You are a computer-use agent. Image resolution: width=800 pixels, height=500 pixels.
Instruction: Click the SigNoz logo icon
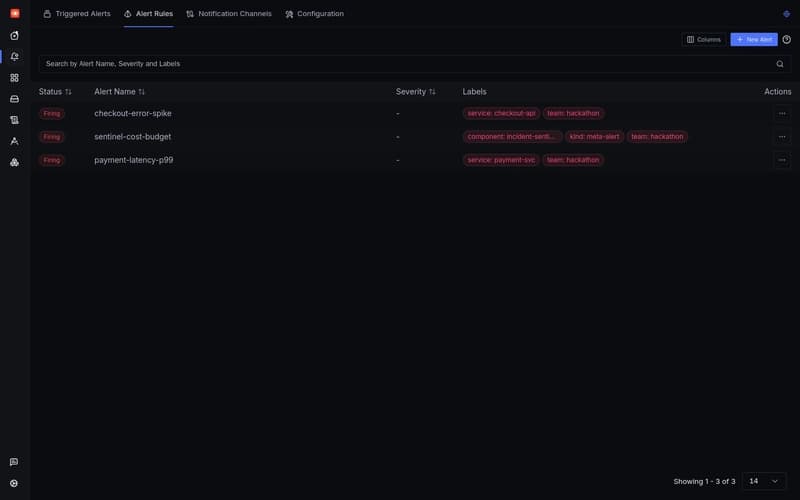(15, 14)
